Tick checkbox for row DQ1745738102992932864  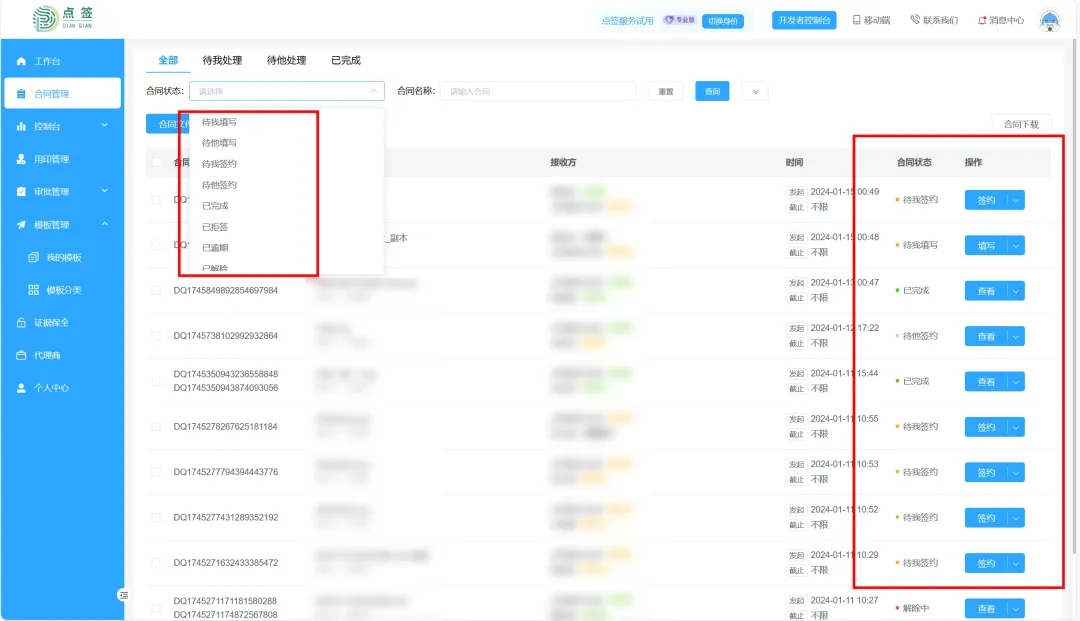tap(156, 336)
